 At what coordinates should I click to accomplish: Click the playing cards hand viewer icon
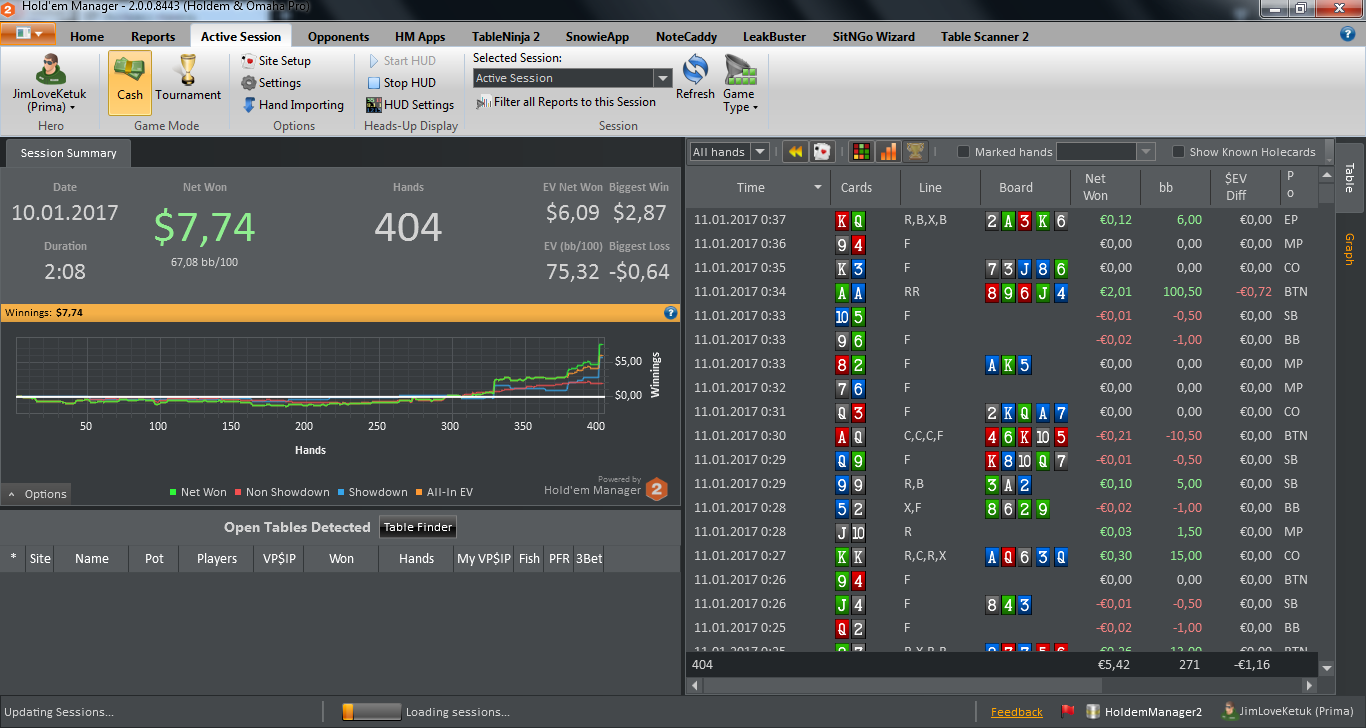pyautogui.click(x=822, y=152)
